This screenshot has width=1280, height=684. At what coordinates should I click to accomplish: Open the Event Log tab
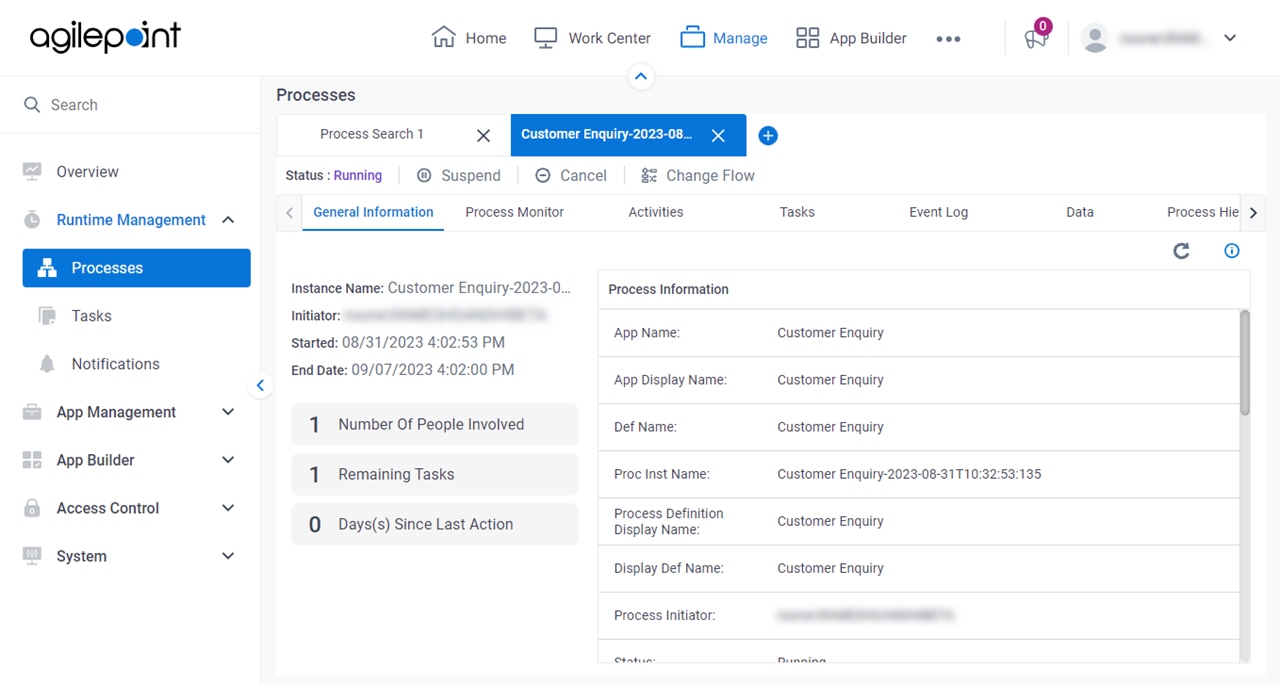click(938, 212)
